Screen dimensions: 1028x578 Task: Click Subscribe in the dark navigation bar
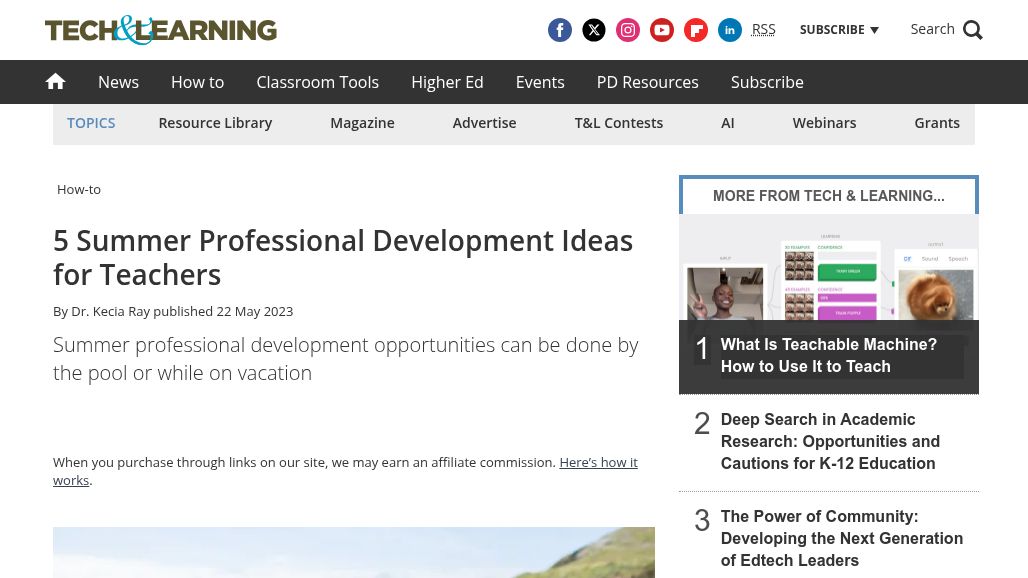(767, 82)
